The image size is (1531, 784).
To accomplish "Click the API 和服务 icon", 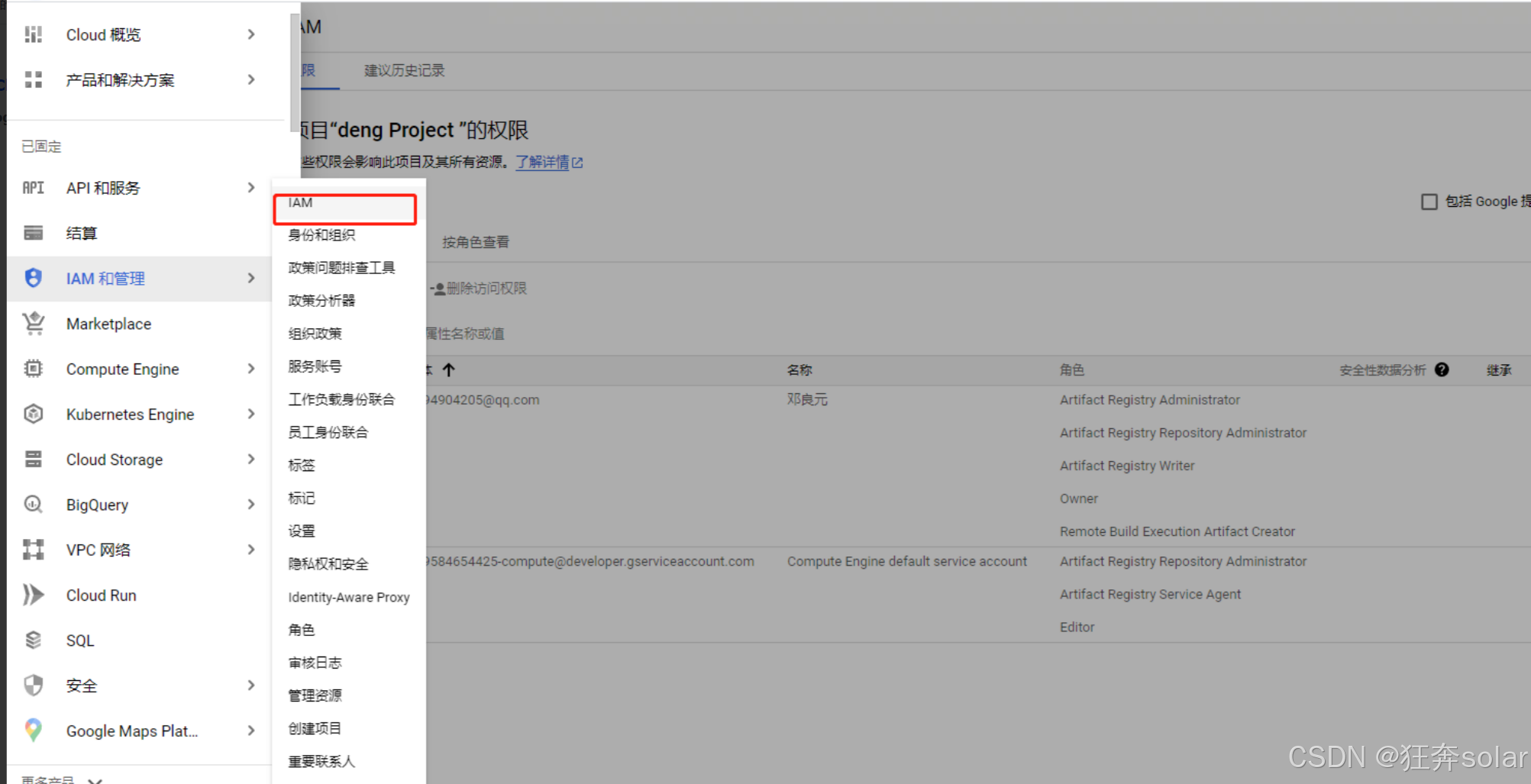I will click(33, 188).
